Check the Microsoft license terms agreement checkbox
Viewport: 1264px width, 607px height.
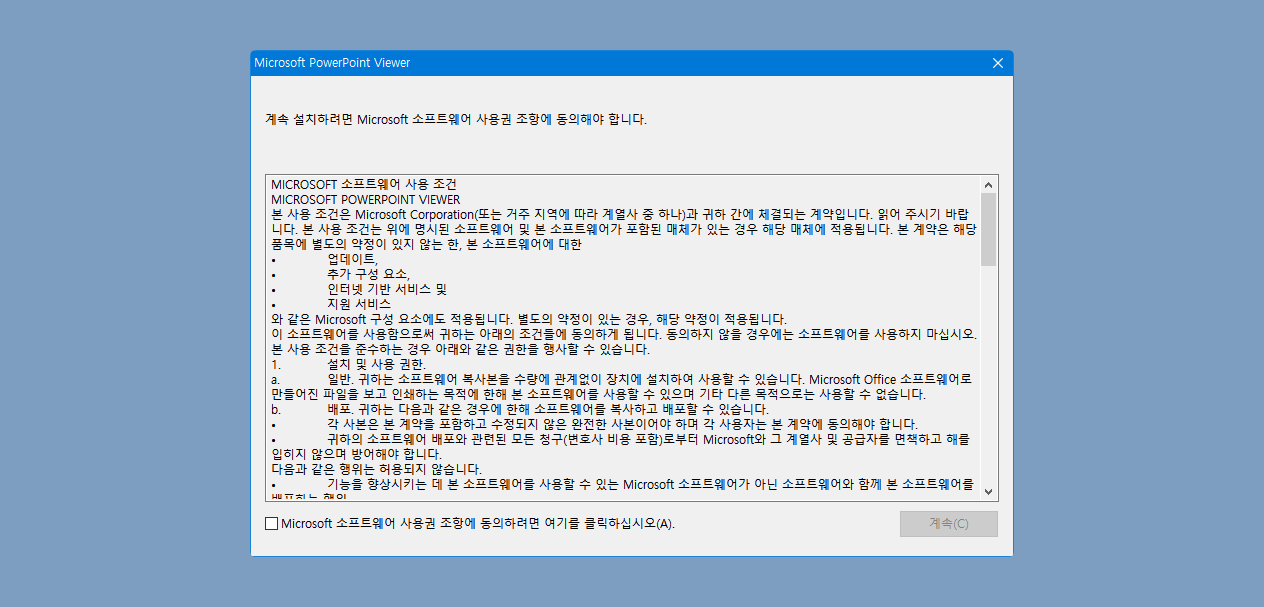tap(272, 523)
